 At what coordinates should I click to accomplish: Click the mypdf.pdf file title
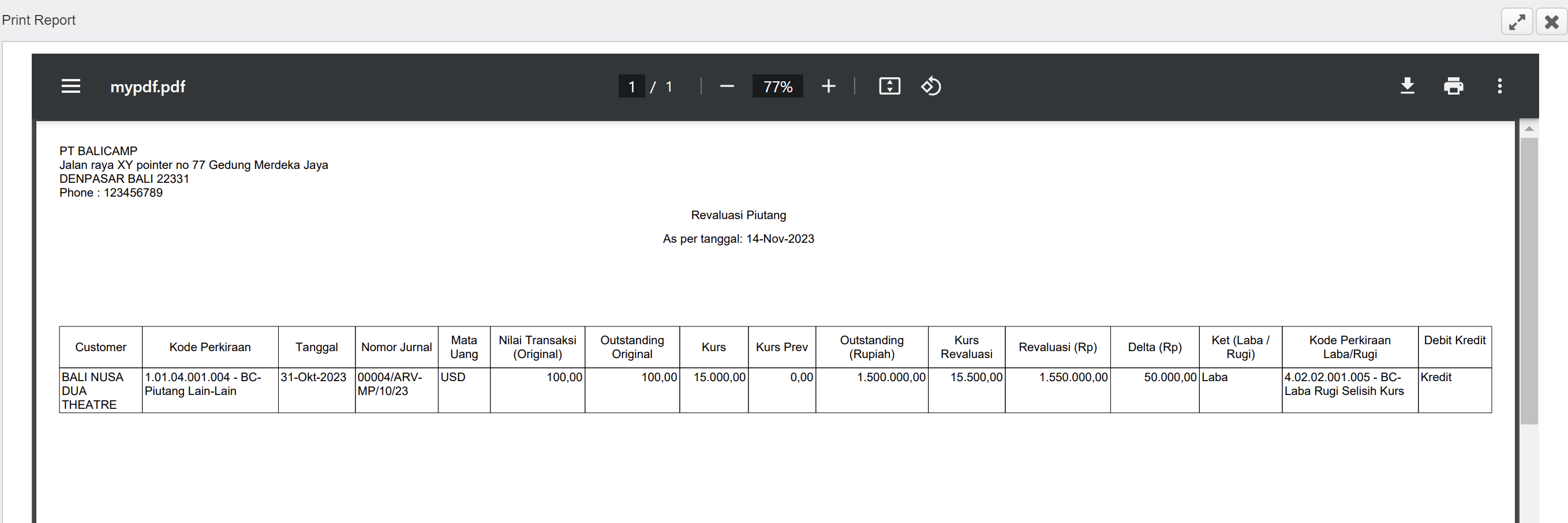(x=147, y=86)
